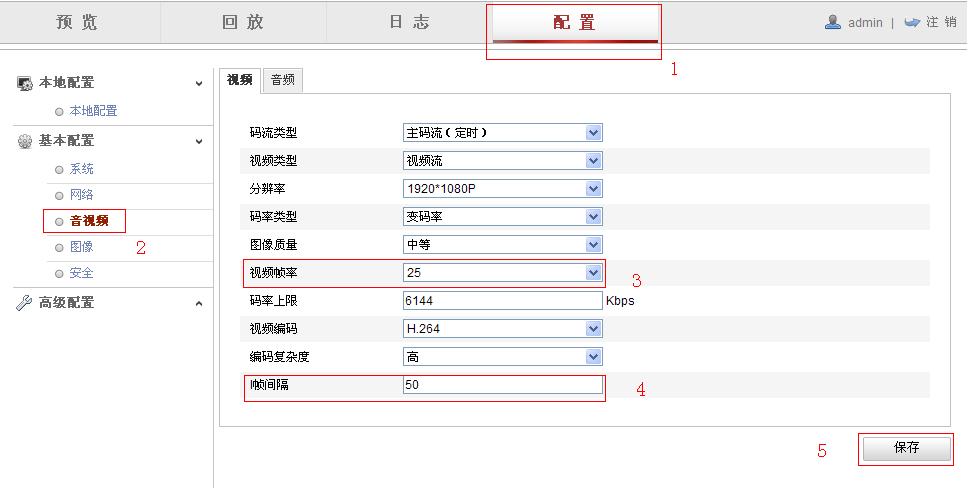The height and width of the screenshot is (488, 967).
Task: Click the logout arrow icon
Action: pos(911,22)
